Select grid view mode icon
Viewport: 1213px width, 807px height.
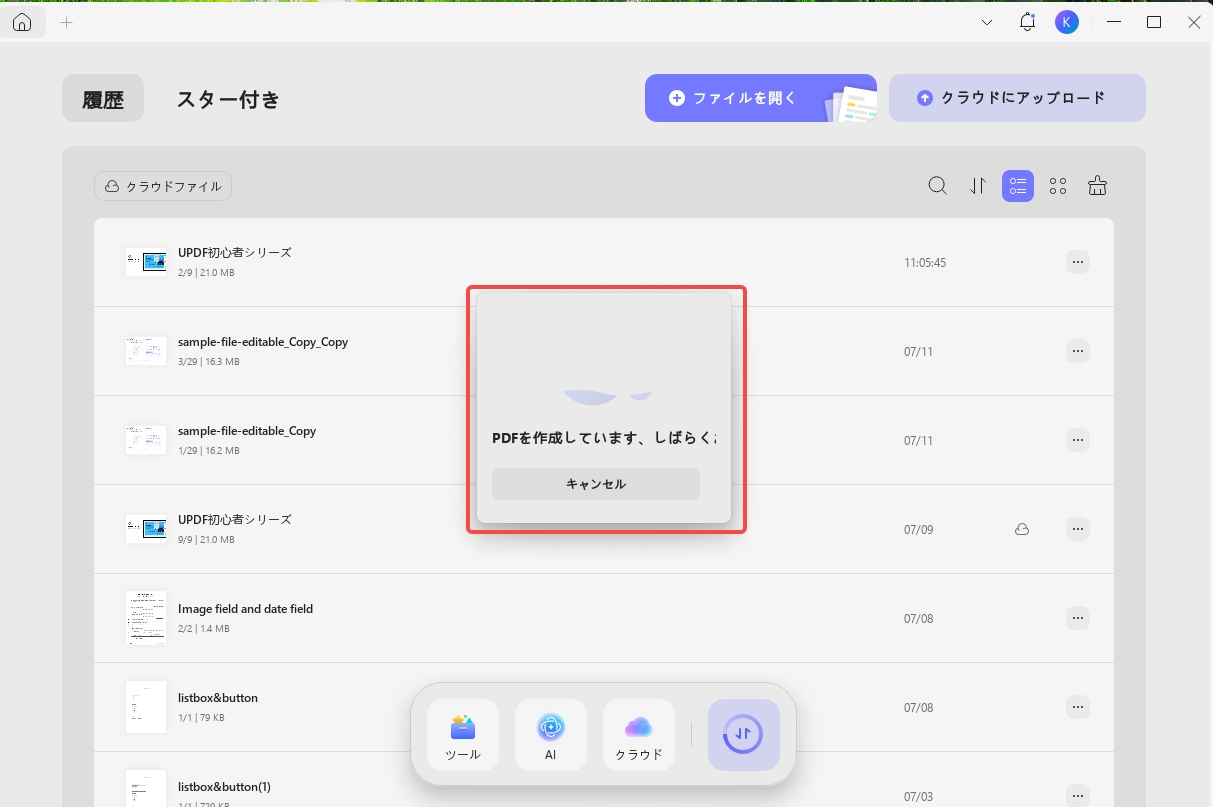coord(1058,186)
